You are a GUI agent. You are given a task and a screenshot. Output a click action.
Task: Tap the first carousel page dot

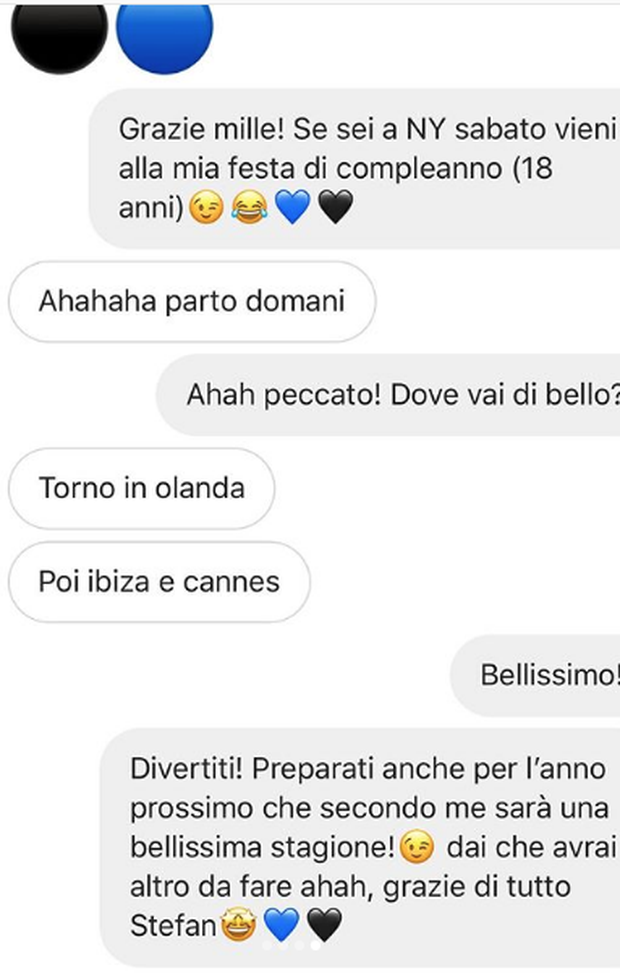(x=267, y=946)
